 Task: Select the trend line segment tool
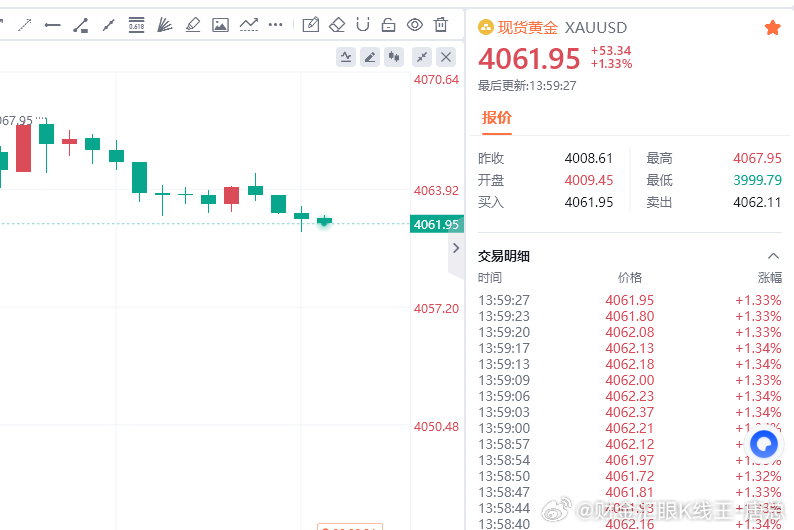(81, 25)
